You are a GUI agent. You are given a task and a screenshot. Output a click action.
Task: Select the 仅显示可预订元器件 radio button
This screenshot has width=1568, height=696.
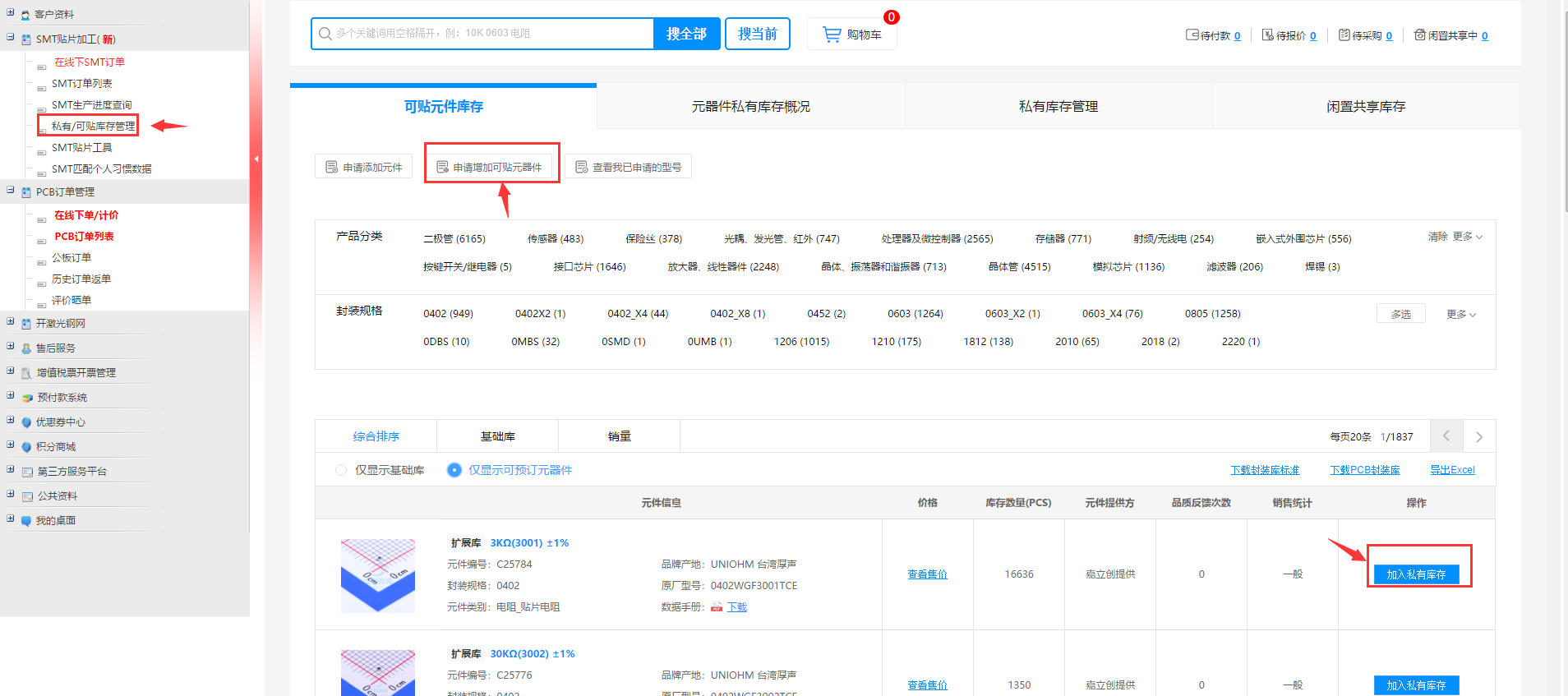tap(454, 470)
